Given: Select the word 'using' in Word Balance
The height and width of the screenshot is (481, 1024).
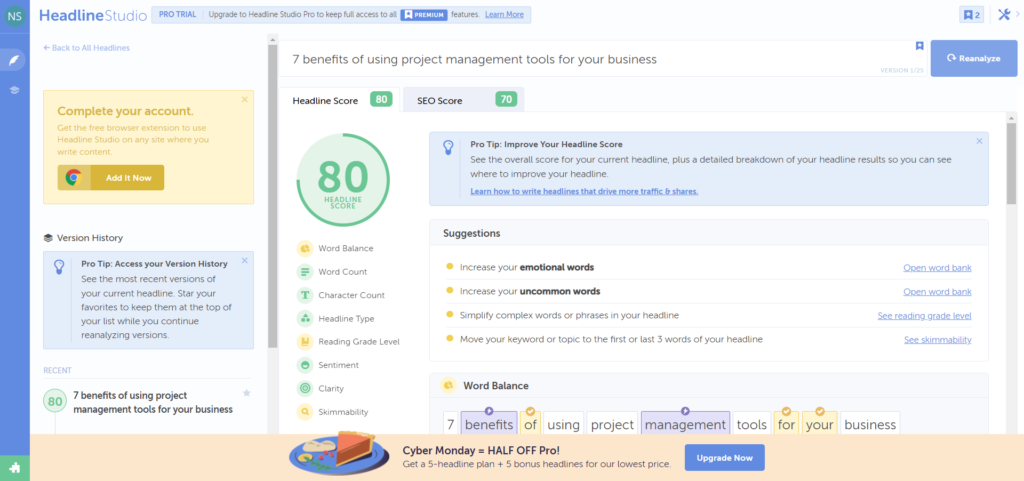Looking at the screenshot, I should (x=564, y=424).
